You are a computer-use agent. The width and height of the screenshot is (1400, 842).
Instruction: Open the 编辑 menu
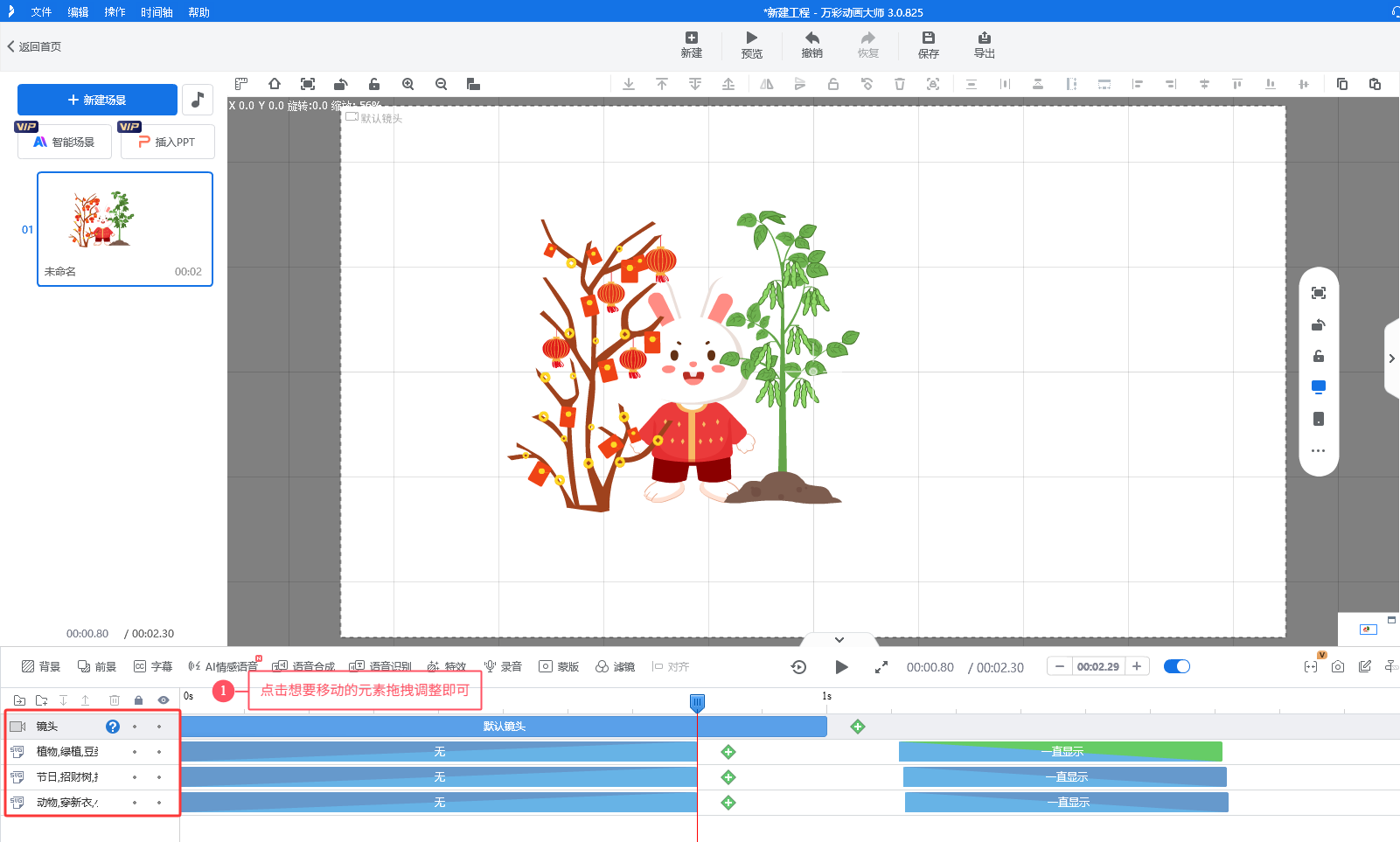point(78,12)
